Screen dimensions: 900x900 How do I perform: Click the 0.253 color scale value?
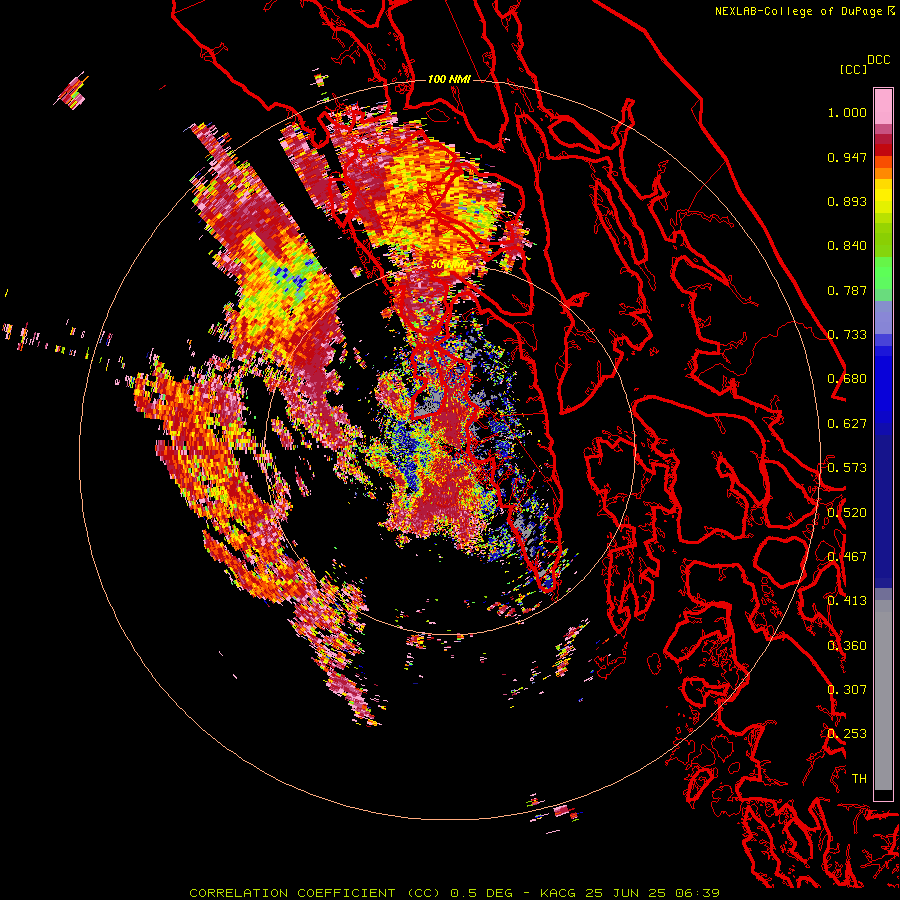847,734
